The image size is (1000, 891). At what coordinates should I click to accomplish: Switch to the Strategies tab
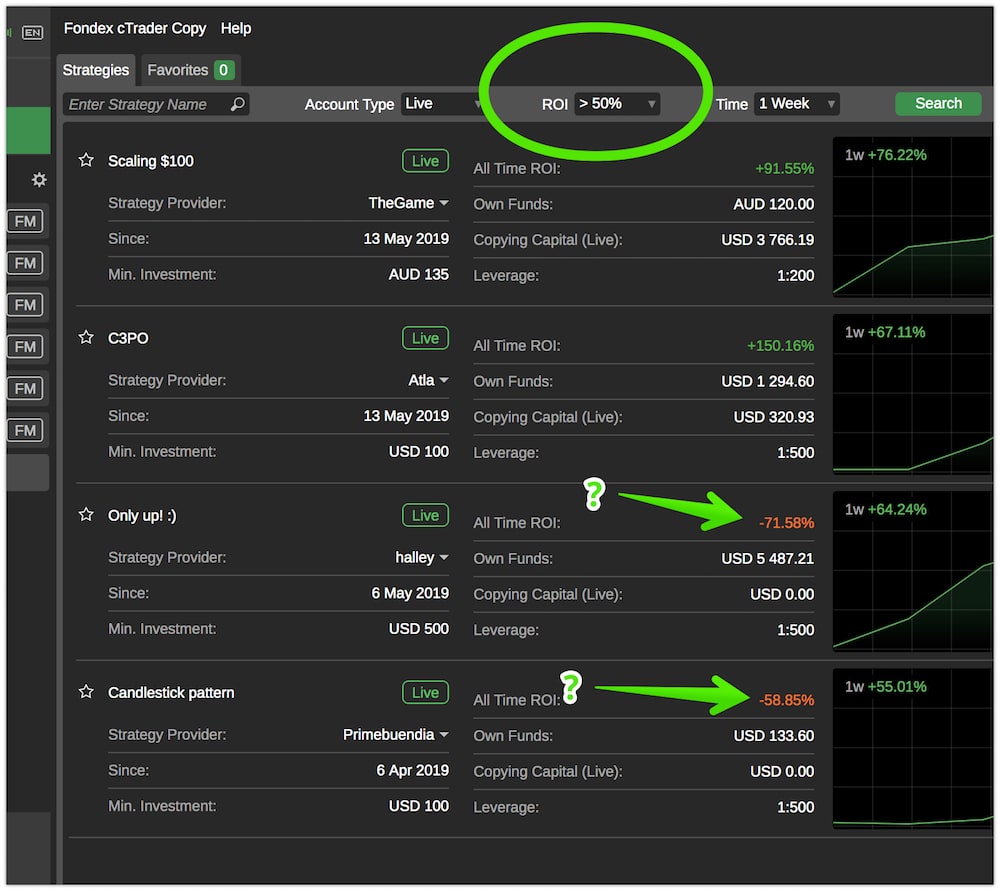point(96,70)
